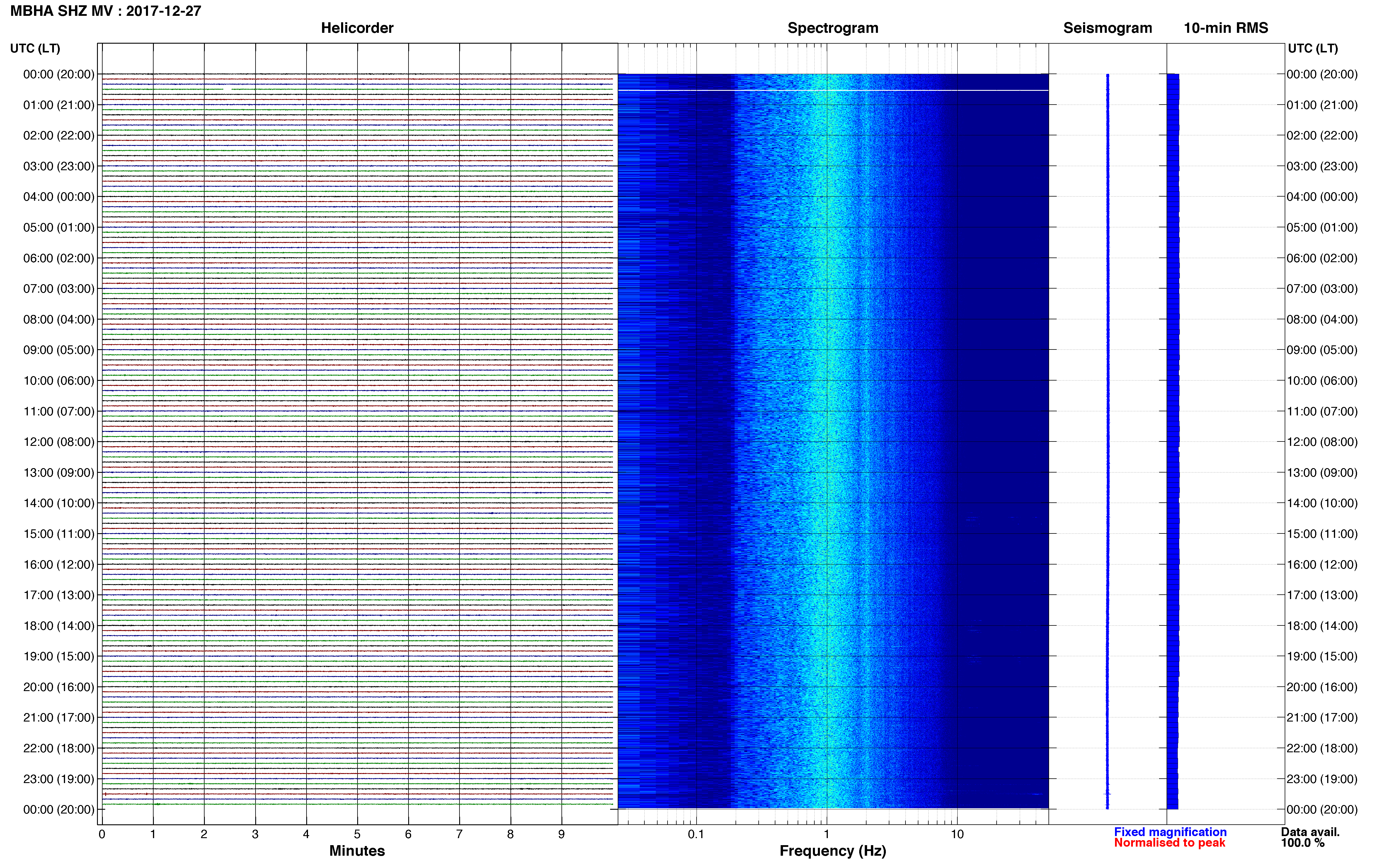Screen dimensions: 1389x868
Task: Click '10:00 (06:00)' on the Helicorder time axis
Action: coord(59,381)
